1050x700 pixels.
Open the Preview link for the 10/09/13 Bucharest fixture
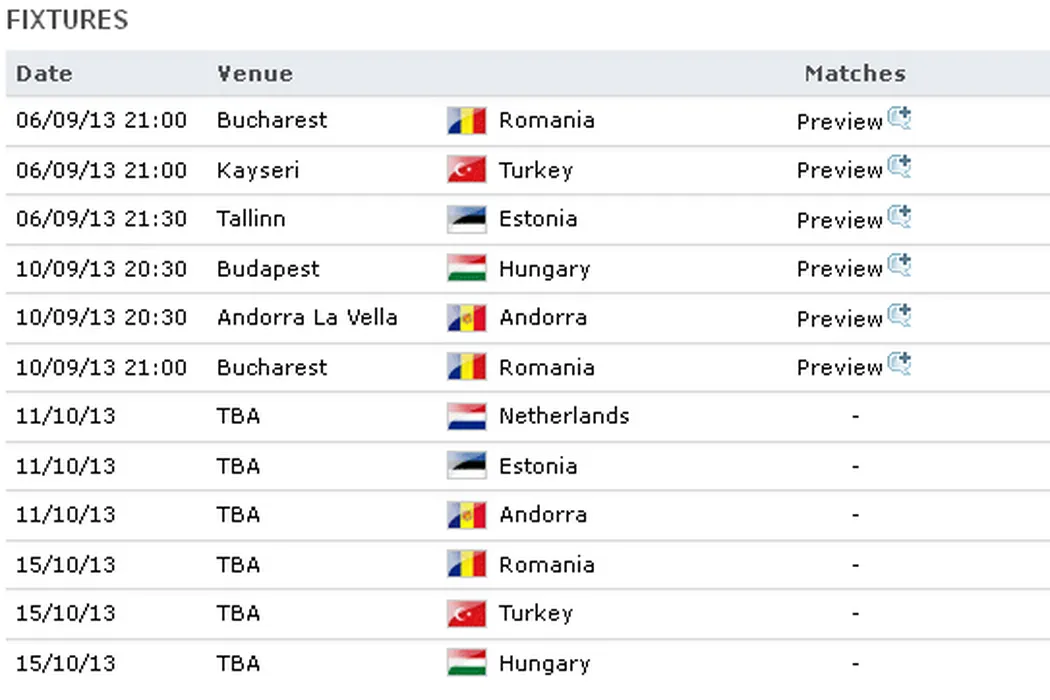(839, 368)
